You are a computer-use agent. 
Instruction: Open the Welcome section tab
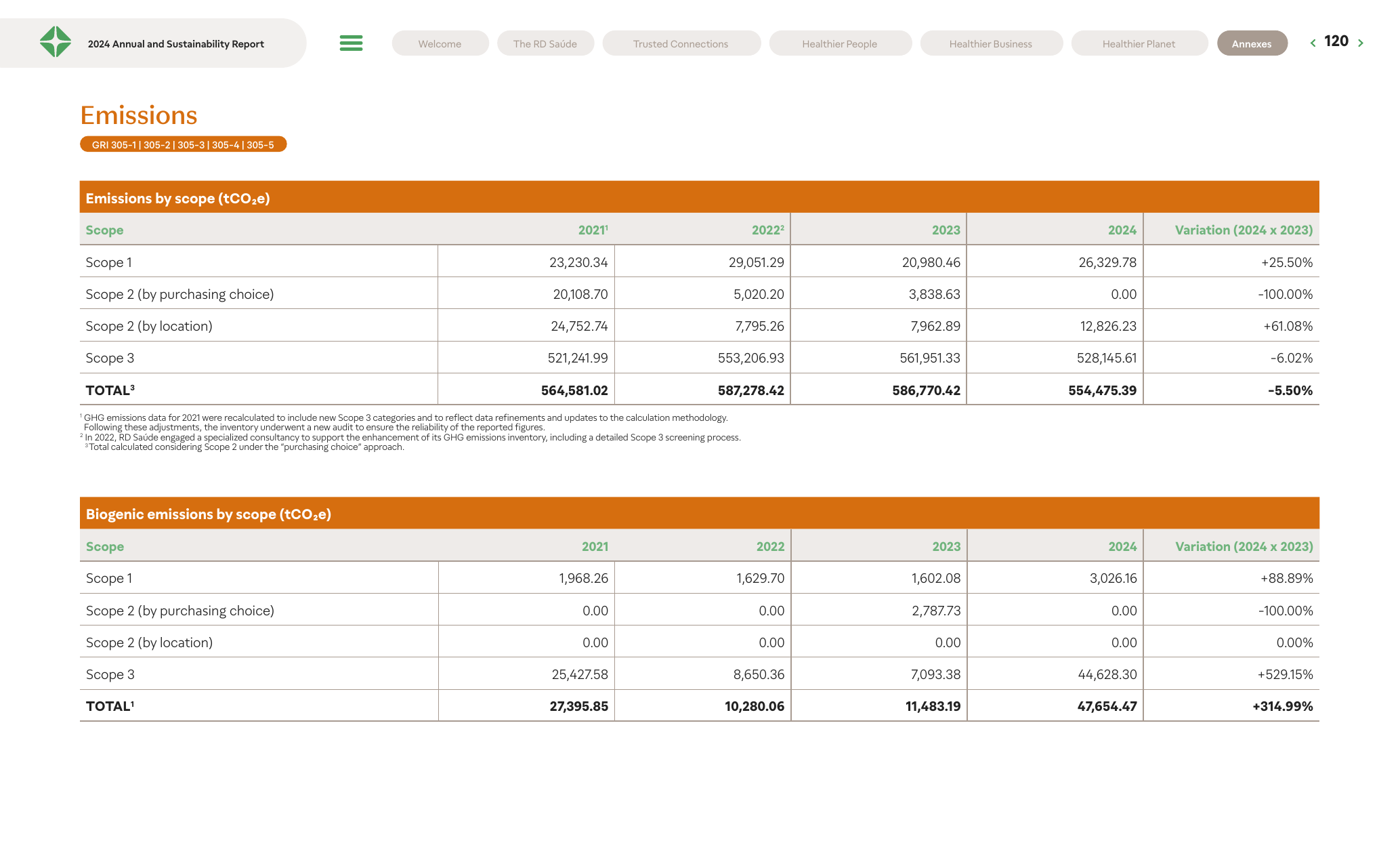[x=440, y=43]
